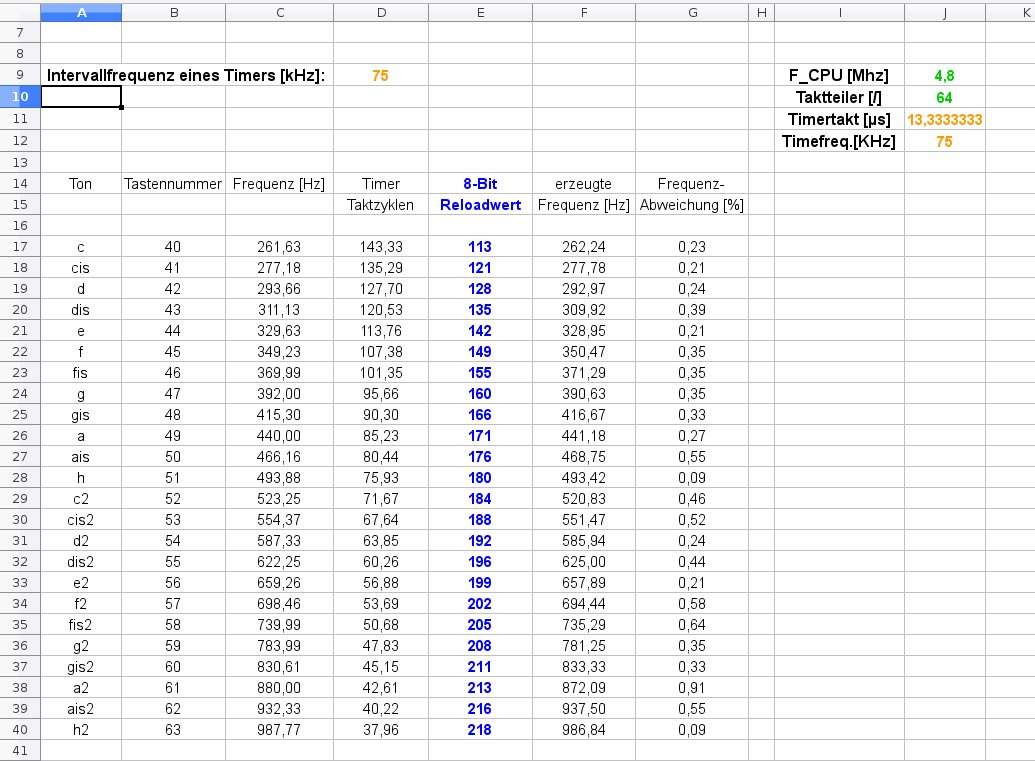Select the orange 75 value in column D

pos(380,76)
